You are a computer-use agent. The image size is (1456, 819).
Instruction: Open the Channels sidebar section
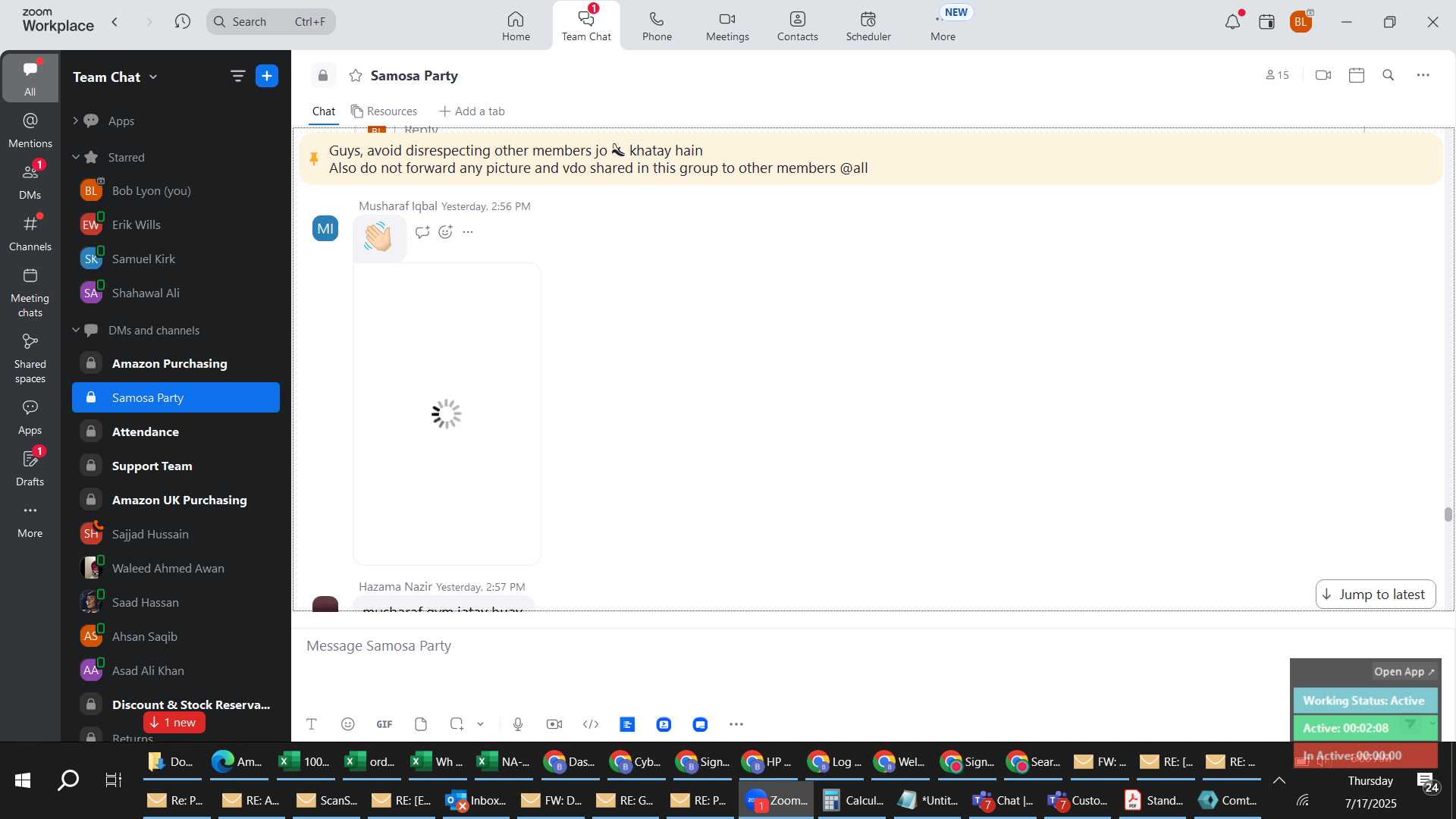click(30, 234)
